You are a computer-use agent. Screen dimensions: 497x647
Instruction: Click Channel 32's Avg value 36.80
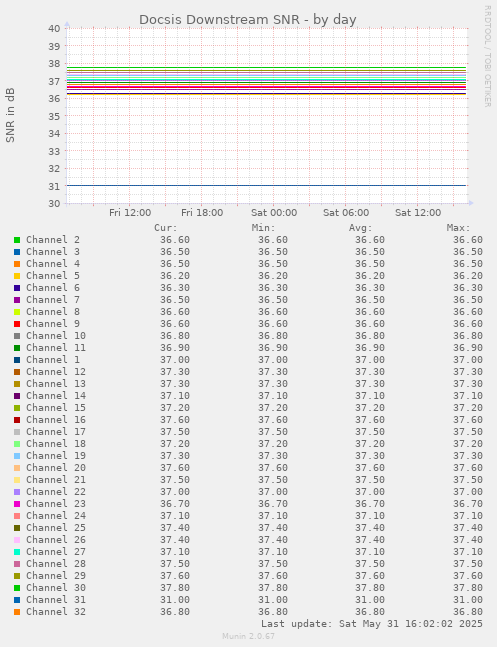click(370, 612)
